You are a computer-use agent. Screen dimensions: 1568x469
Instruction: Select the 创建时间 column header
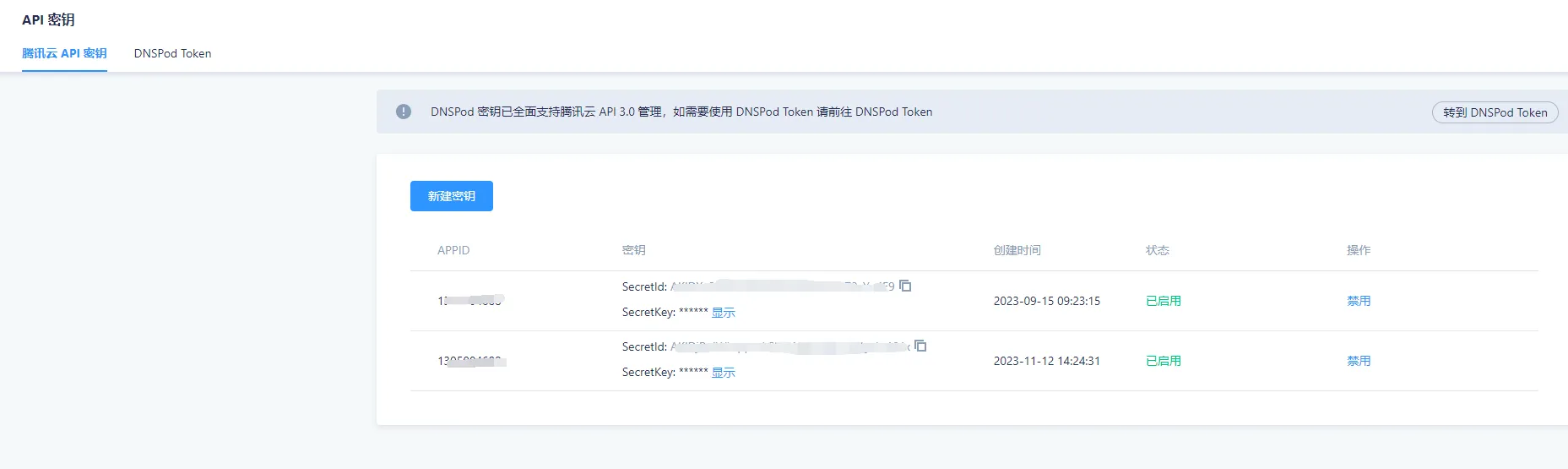click(x=1017, y=250)
